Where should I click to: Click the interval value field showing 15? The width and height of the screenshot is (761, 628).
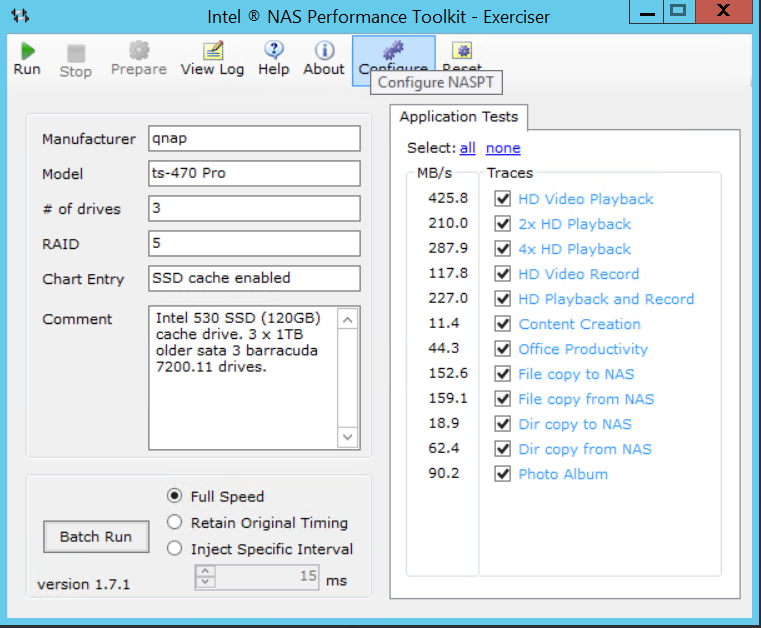coord(267,577)
